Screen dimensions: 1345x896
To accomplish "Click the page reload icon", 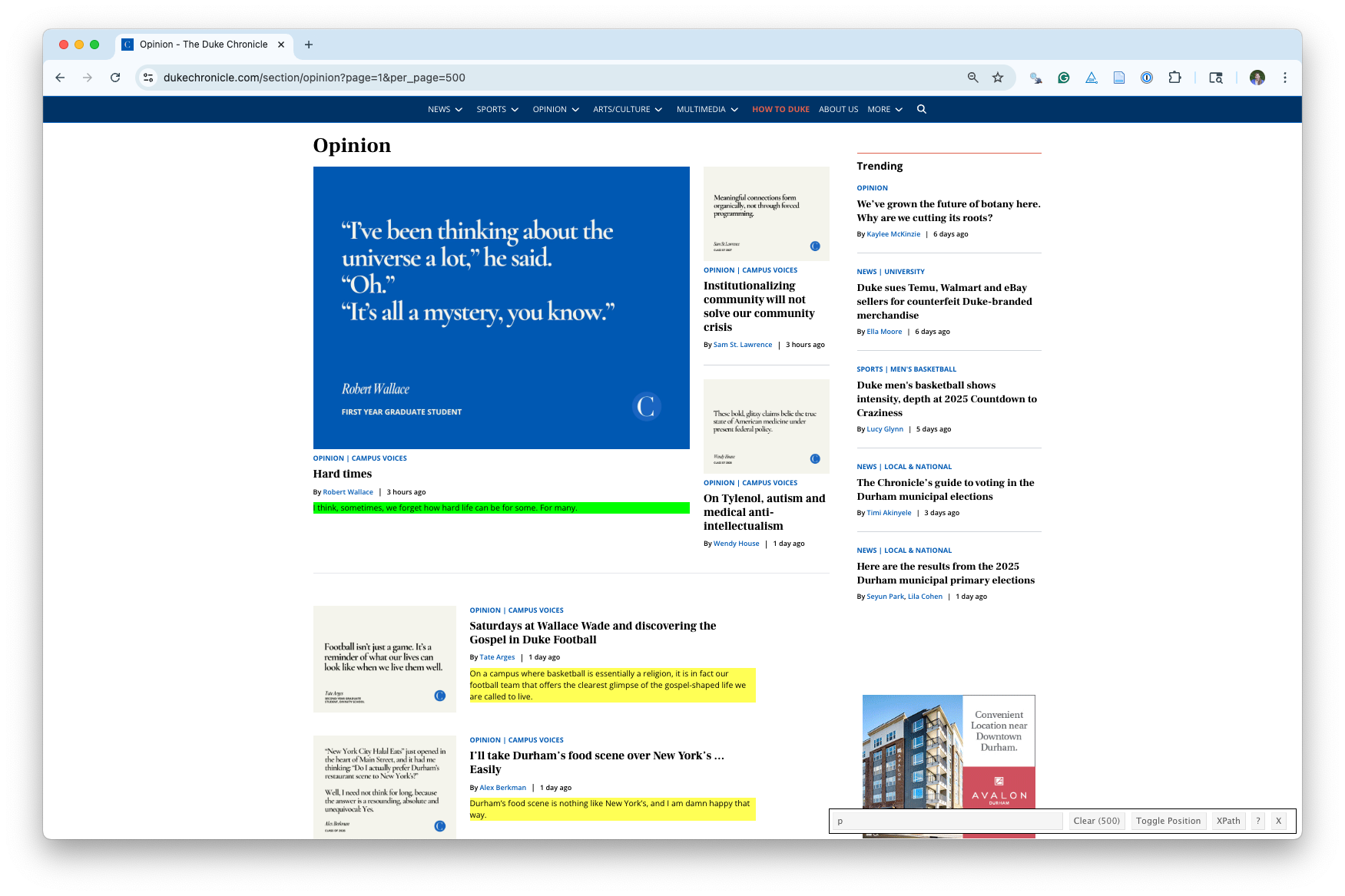I will point(115,78).
